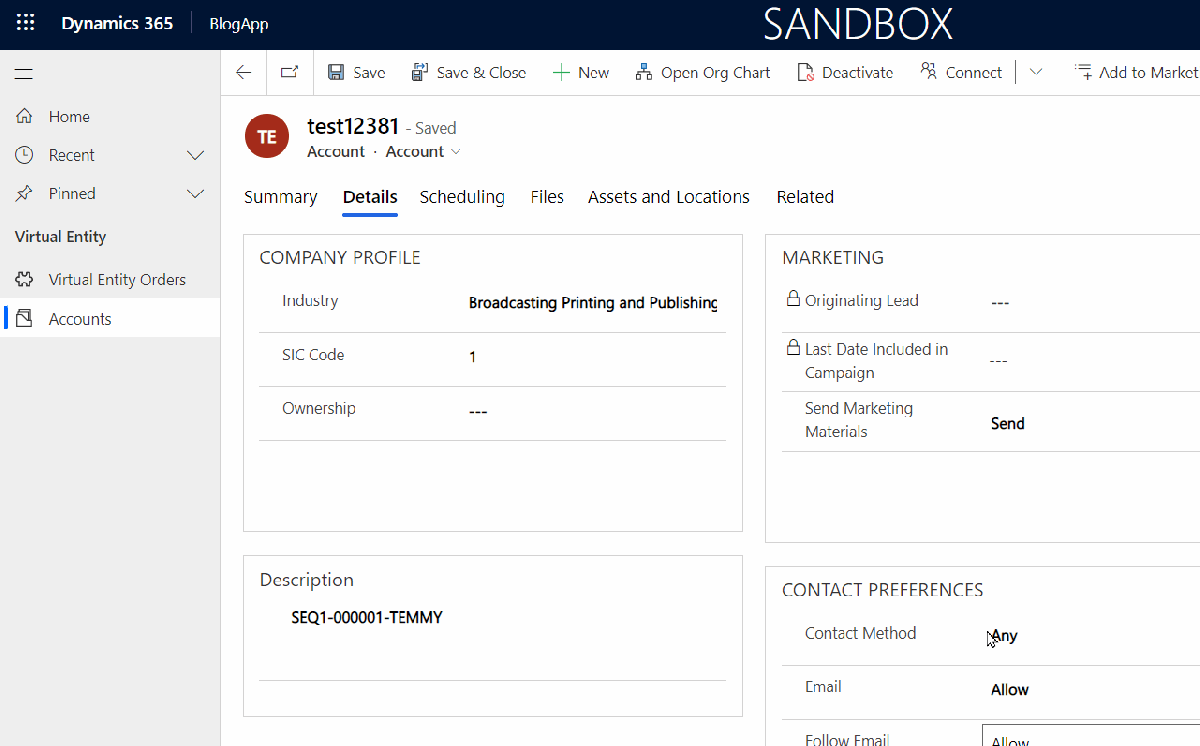1200x746 pixels.
Task: Collapse the site map hamburger menu
Action: coord(24,73)
